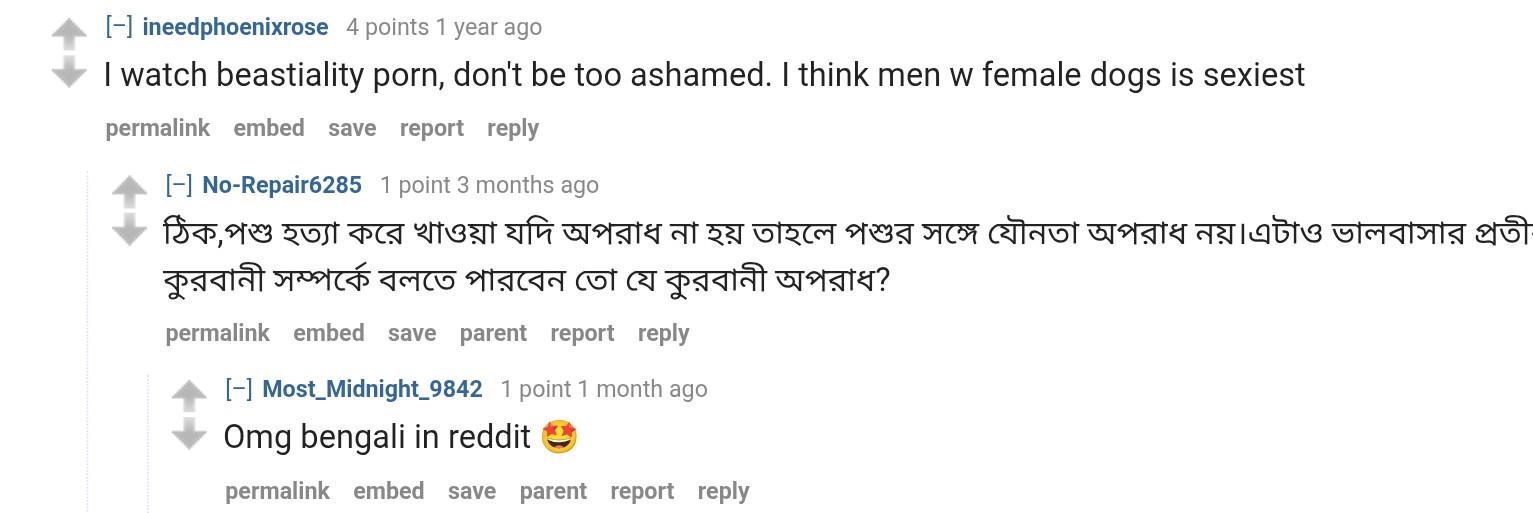The height and width of the screenshot is (513, 1533).
Task: Open ineedphoenixrose's user profile
Action: [235, 27]
